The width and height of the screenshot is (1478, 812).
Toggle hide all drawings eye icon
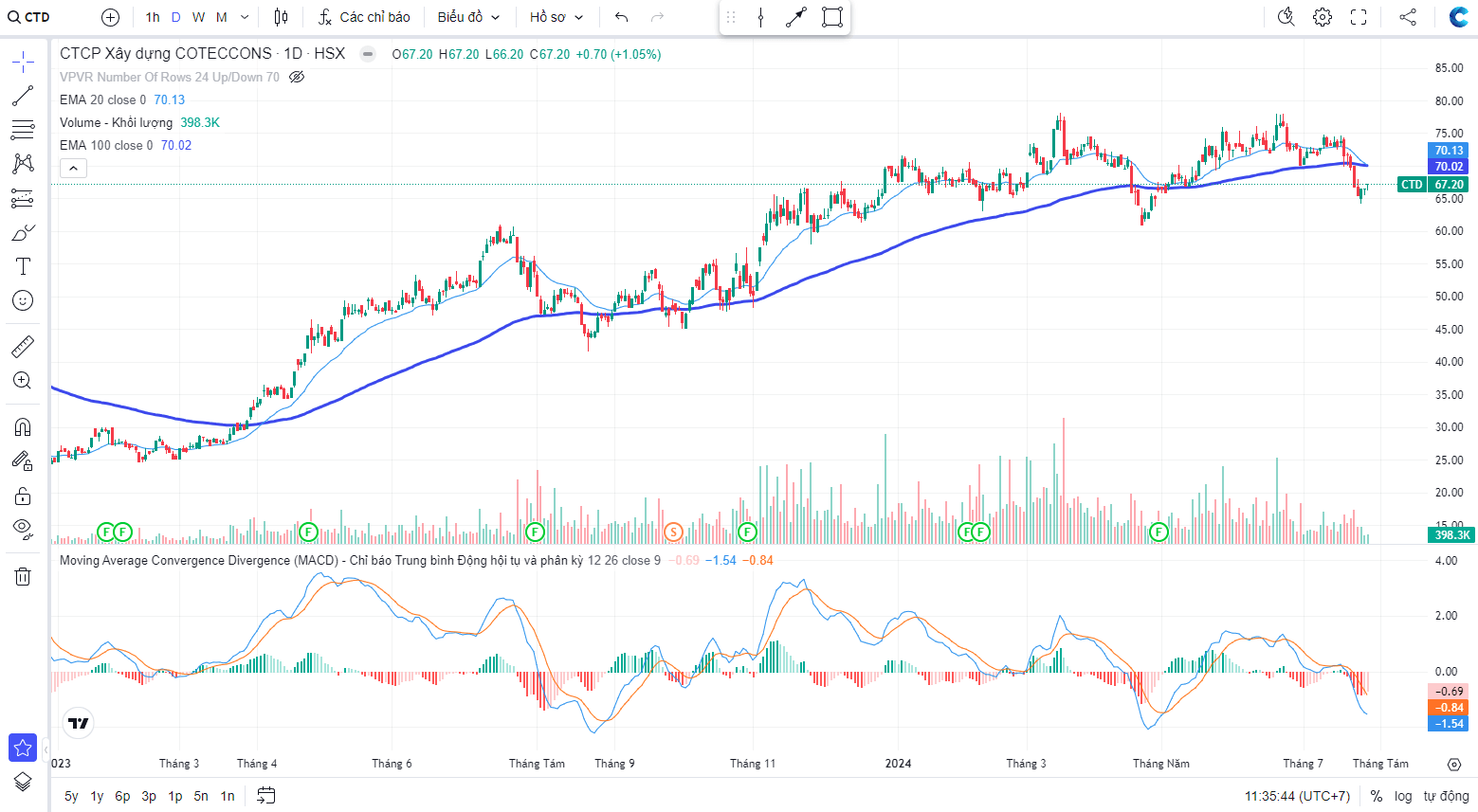(x=23, y=529)
